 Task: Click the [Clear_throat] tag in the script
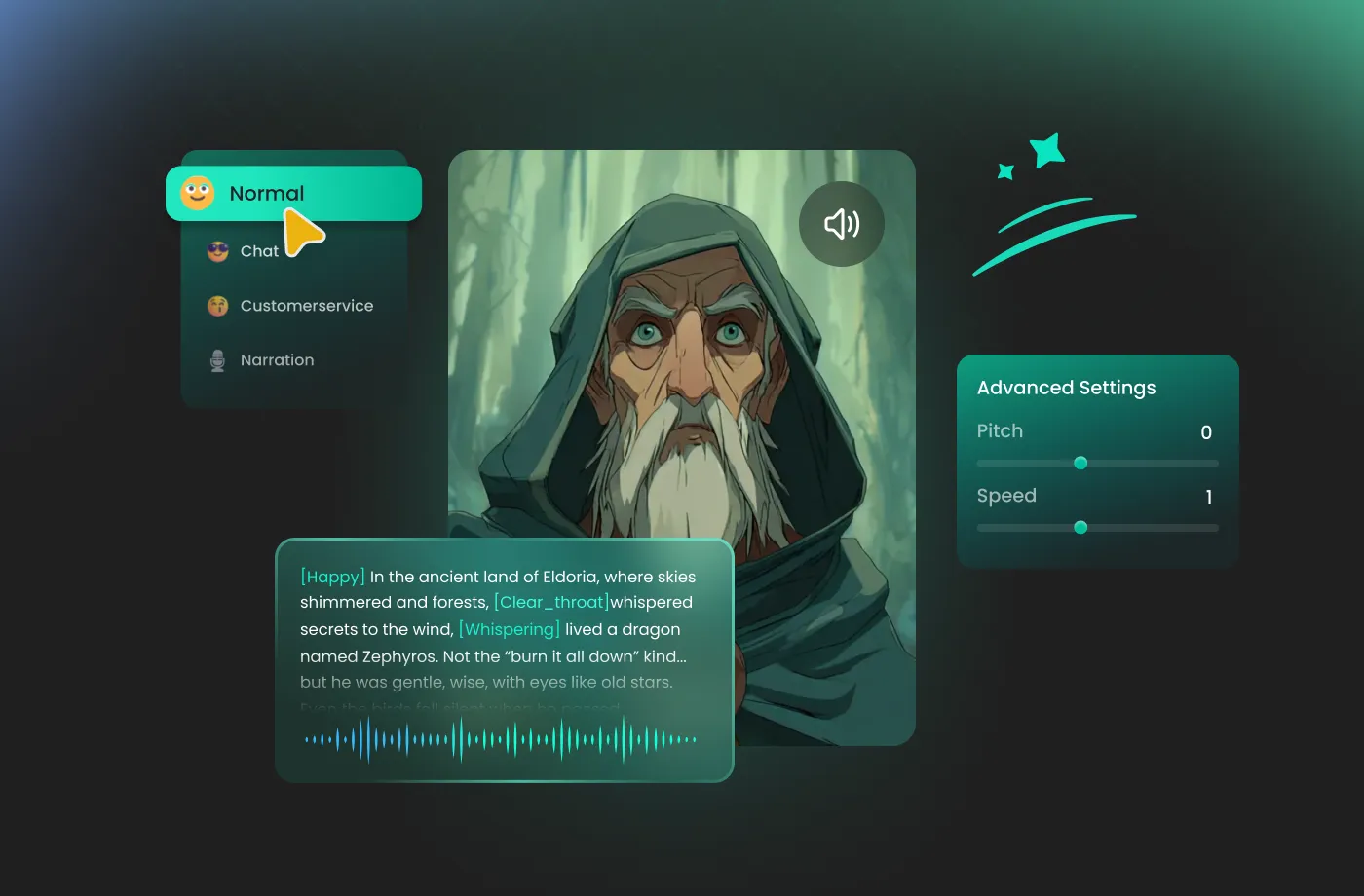click(551, 602)
